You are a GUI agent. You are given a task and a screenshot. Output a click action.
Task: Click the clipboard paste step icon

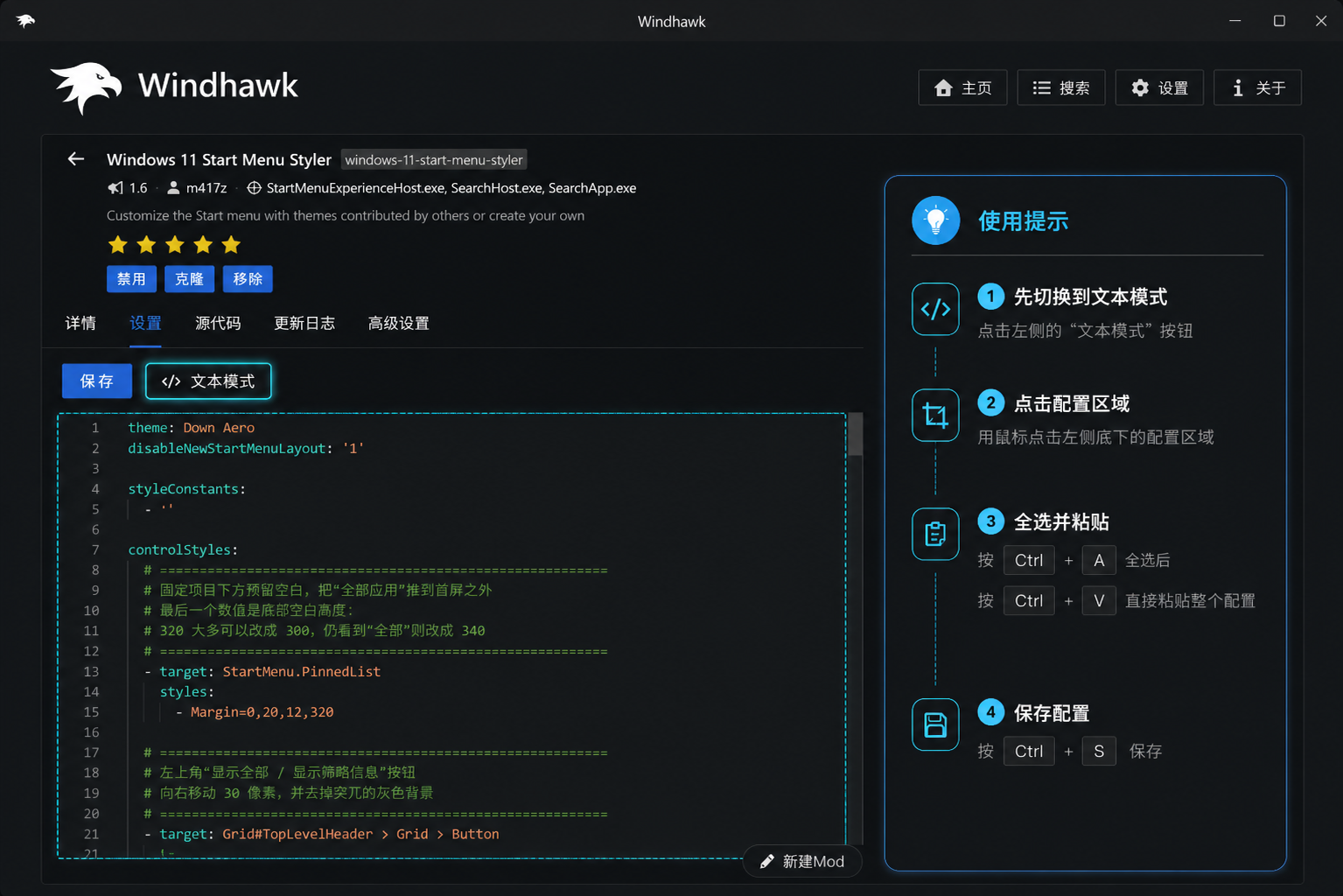pyautogui.click(x=935, y=534)
